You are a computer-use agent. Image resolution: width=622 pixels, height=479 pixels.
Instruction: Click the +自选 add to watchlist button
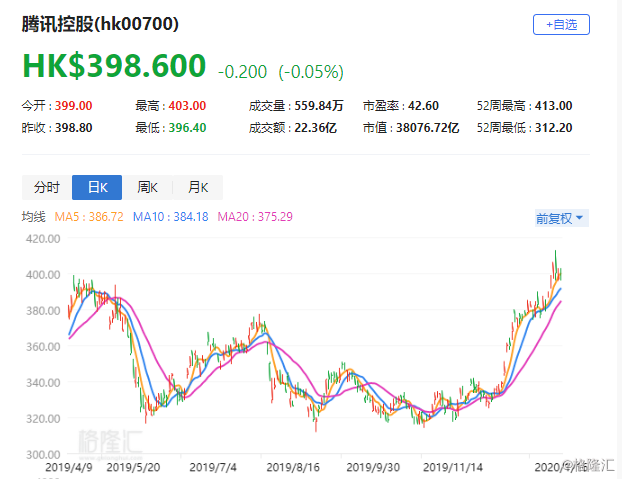tap(561, 25)
